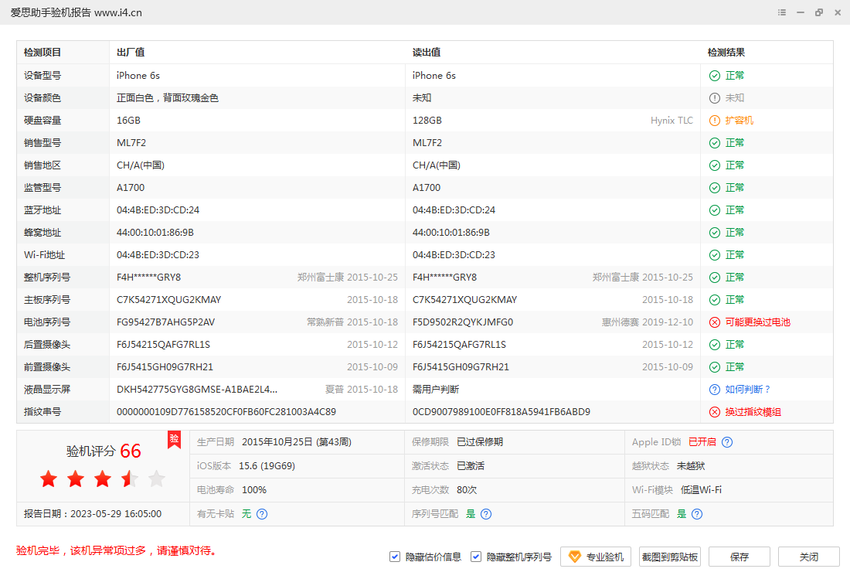Open help icon next to 有无卡贴 无
The width and height of the screenshot is (850, 579).
tap(262, 514)
